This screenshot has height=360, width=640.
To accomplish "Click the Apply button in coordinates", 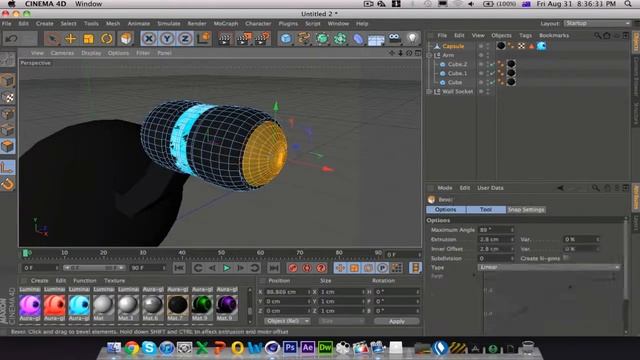I will [x=397, y=321].
